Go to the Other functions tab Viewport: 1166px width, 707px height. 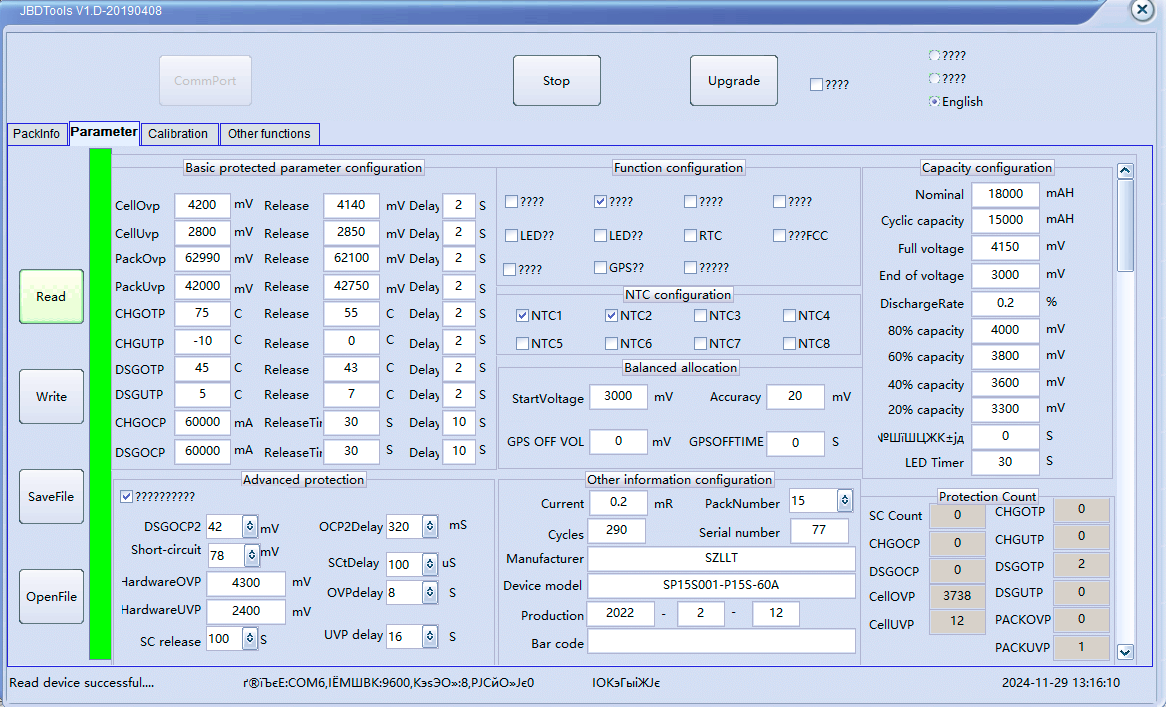(269, 134)
